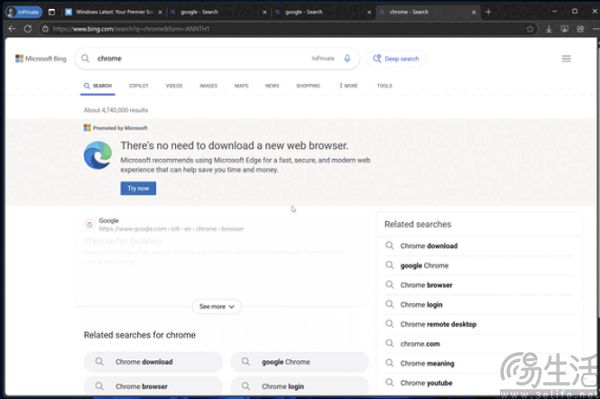Click the google Chrome pill button
This screenshot has width=600, height=399.
pyautogui.click(x=300, y=362)
